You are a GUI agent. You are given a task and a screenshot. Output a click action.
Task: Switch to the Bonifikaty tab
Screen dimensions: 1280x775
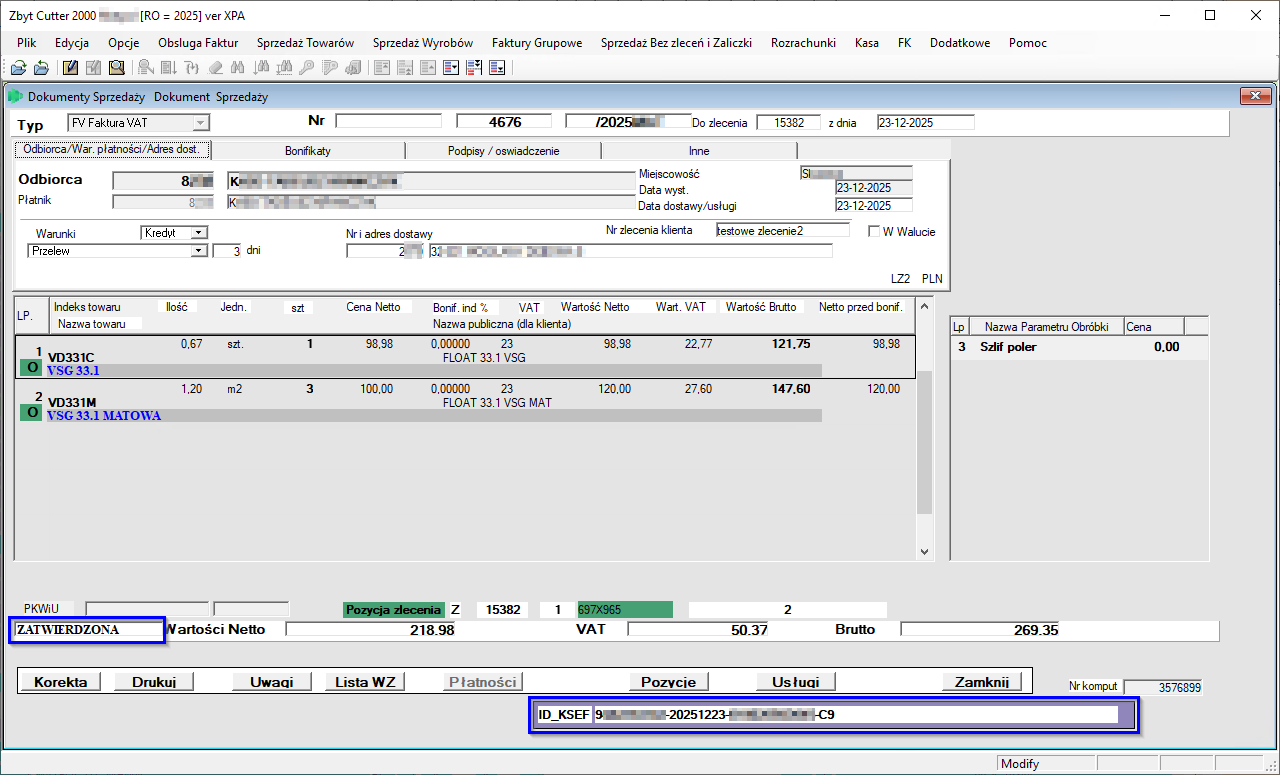pyautogui.click(x=308, y=150)
